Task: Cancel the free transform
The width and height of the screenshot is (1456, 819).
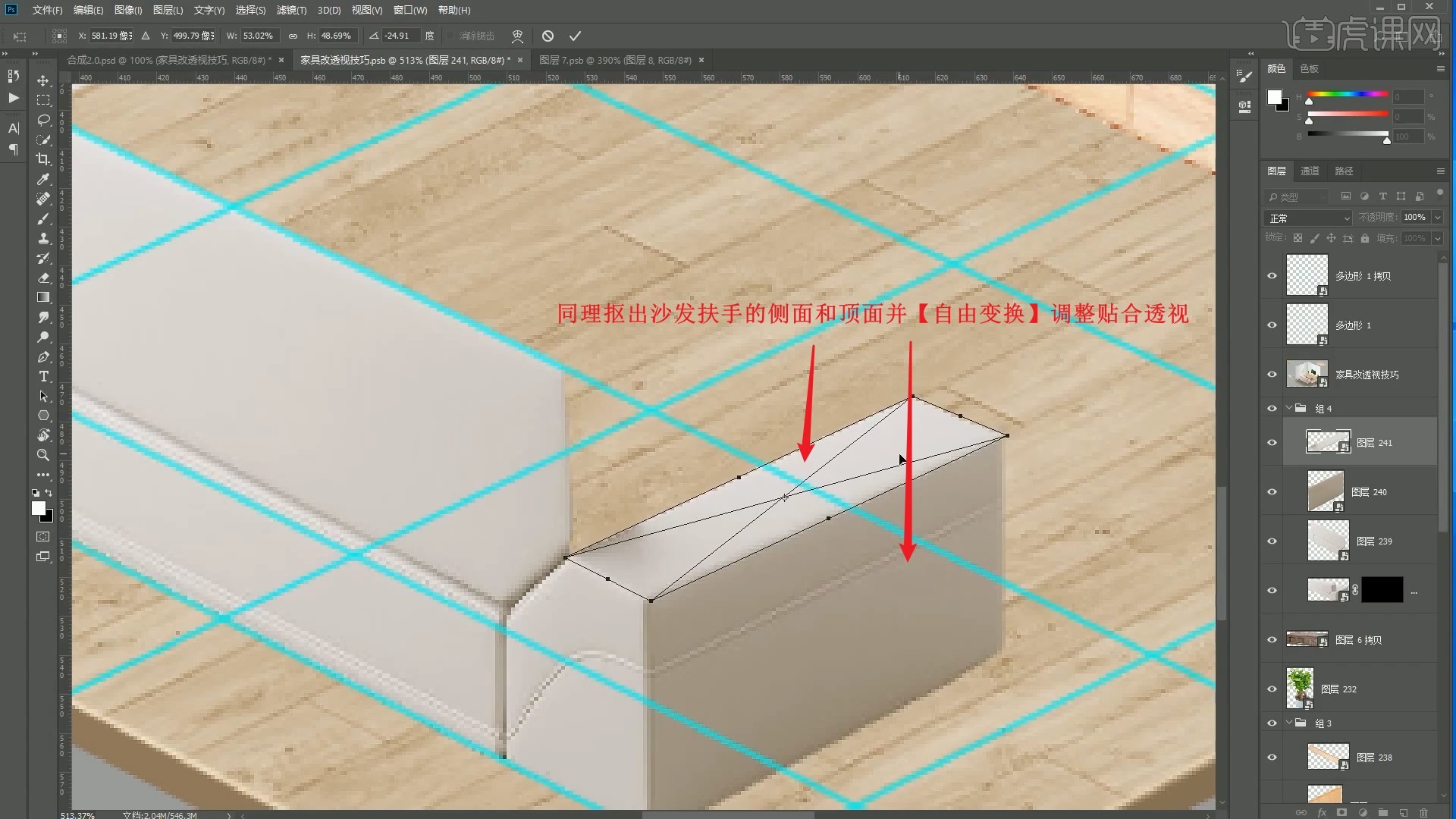Action: [x=548, y=36]
